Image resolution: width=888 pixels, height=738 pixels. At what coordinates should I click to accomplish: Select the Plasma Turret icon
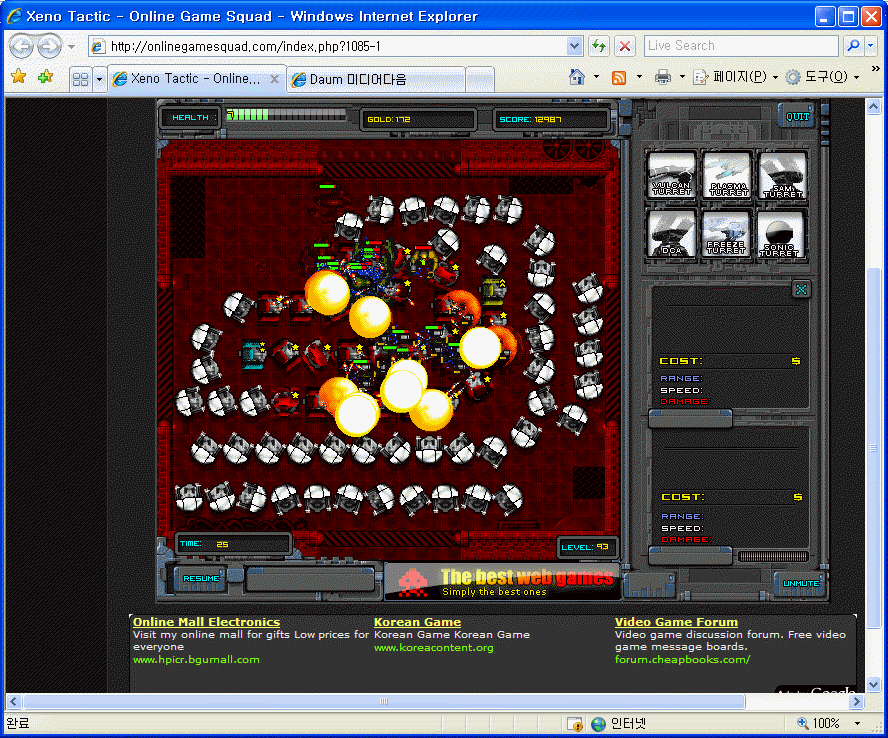727,174
